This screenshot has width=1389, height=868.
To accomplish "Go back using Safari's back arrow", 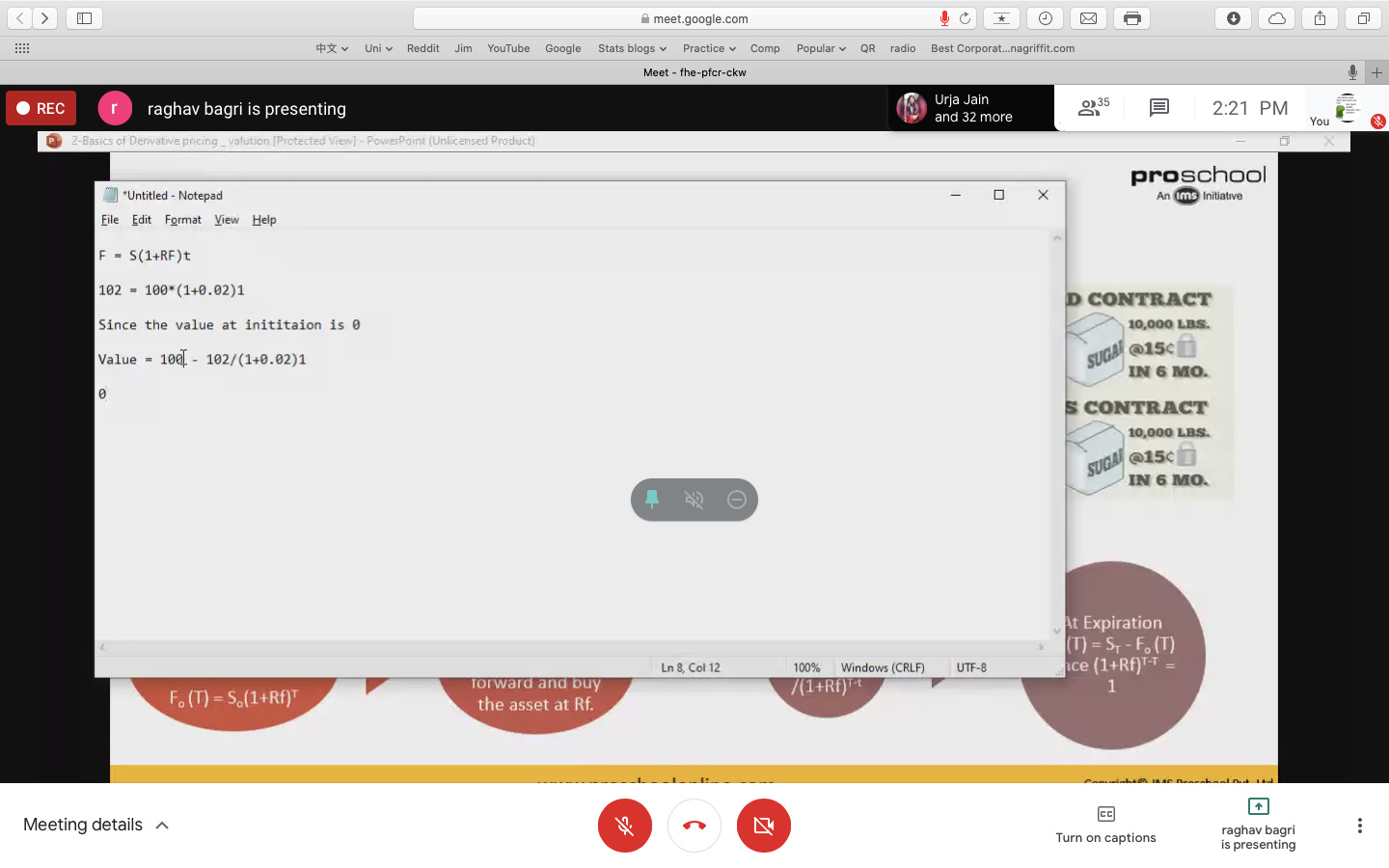I will (x=19, y=18).
